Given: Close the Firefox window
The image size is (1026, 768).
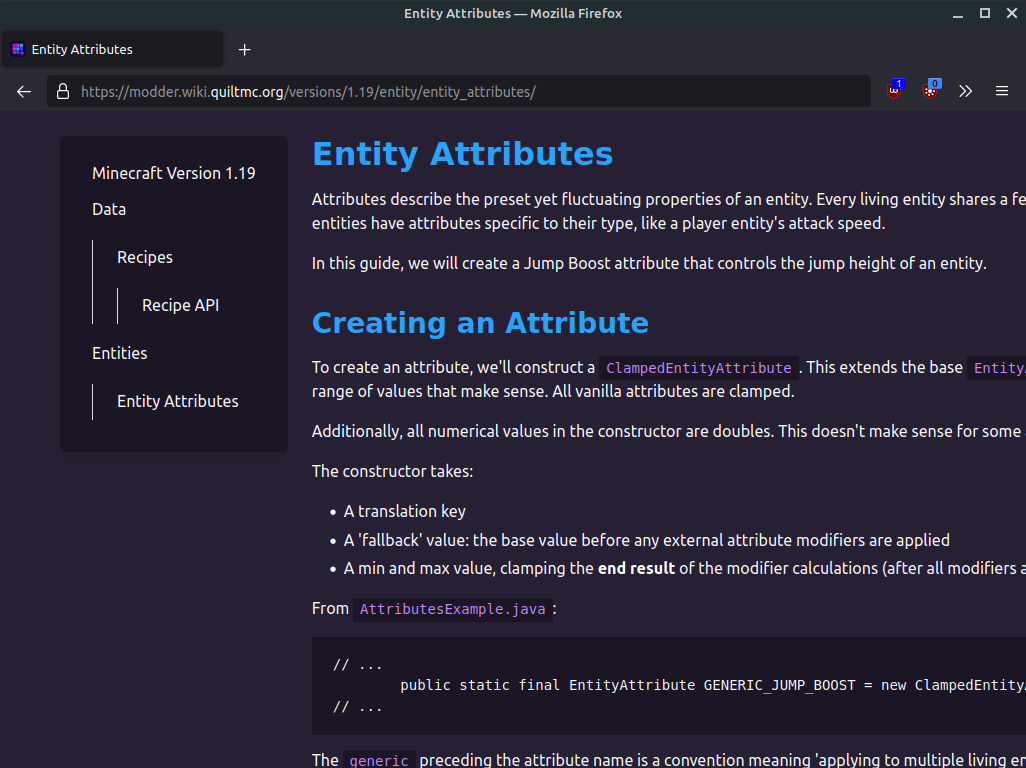Looking at the screenshot, I should [1012, 14].
